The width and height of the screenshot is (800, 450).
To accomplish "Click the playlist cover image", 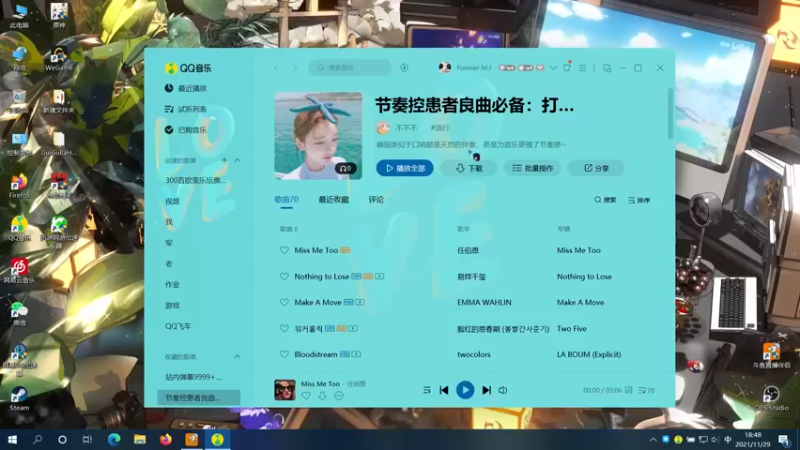I will 318,136.
